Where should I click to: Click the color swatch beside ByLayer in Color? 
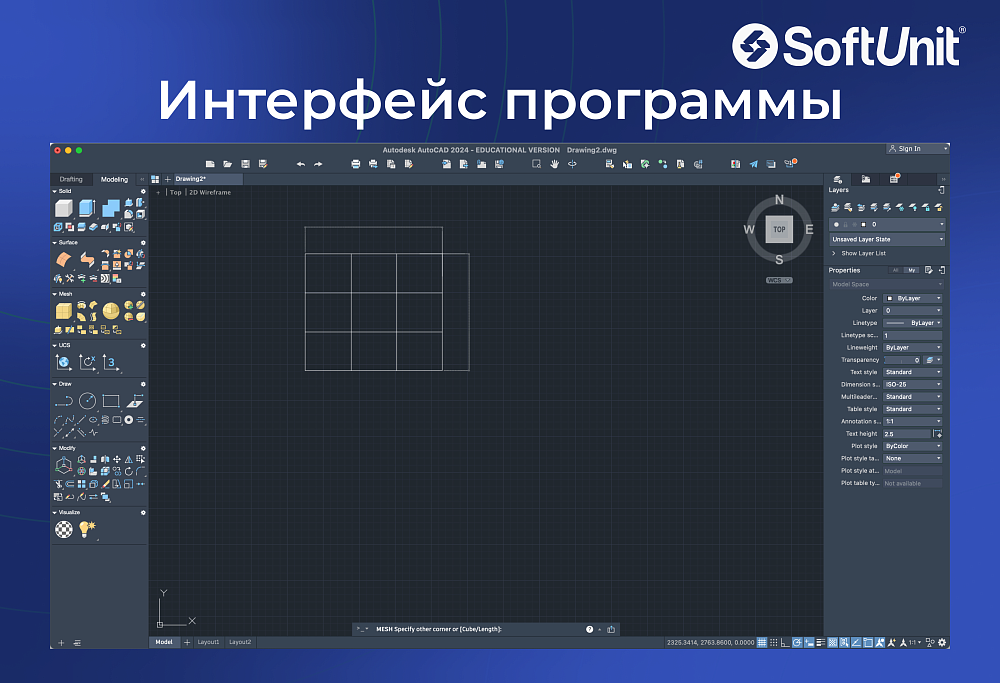890,298
